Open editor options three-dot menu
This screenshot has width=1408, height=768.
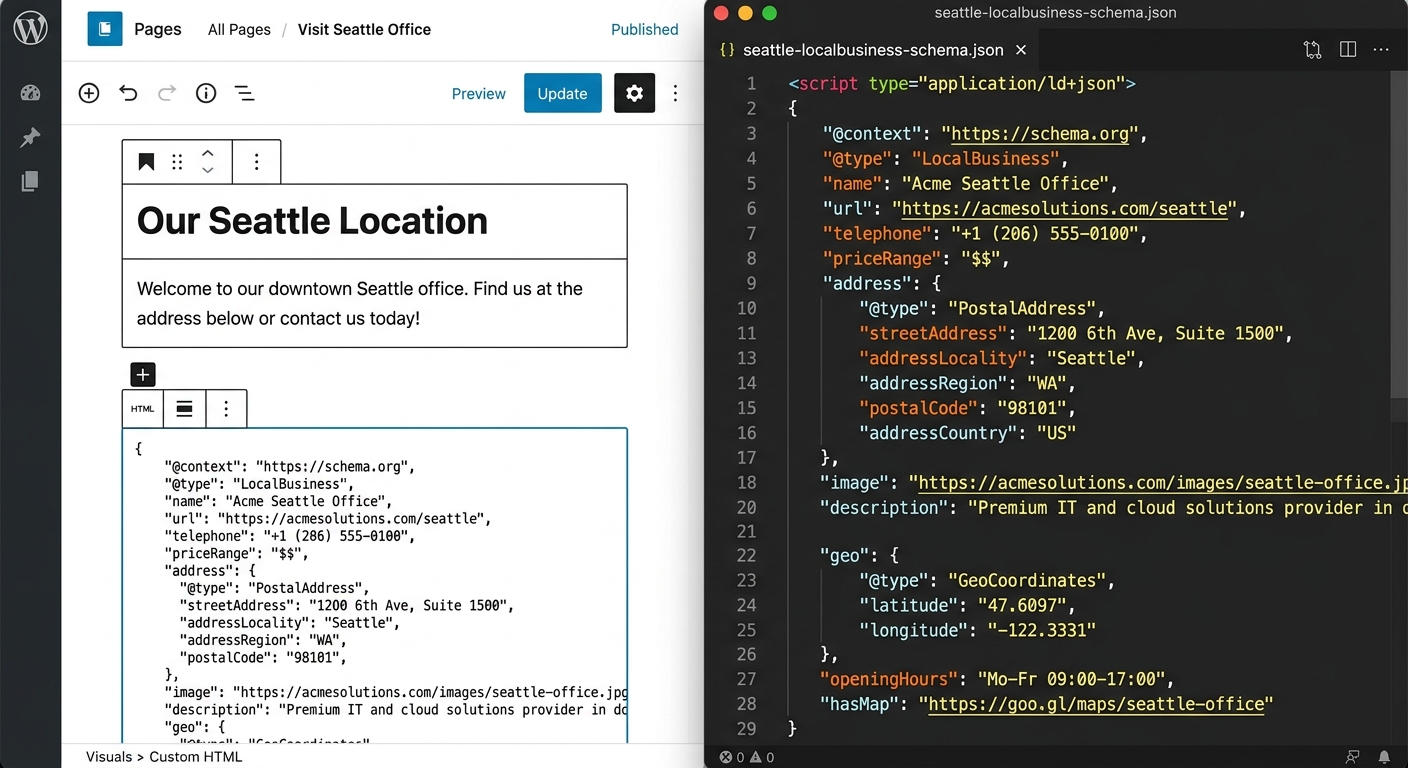pyautogui.click(x=676, y=93)
